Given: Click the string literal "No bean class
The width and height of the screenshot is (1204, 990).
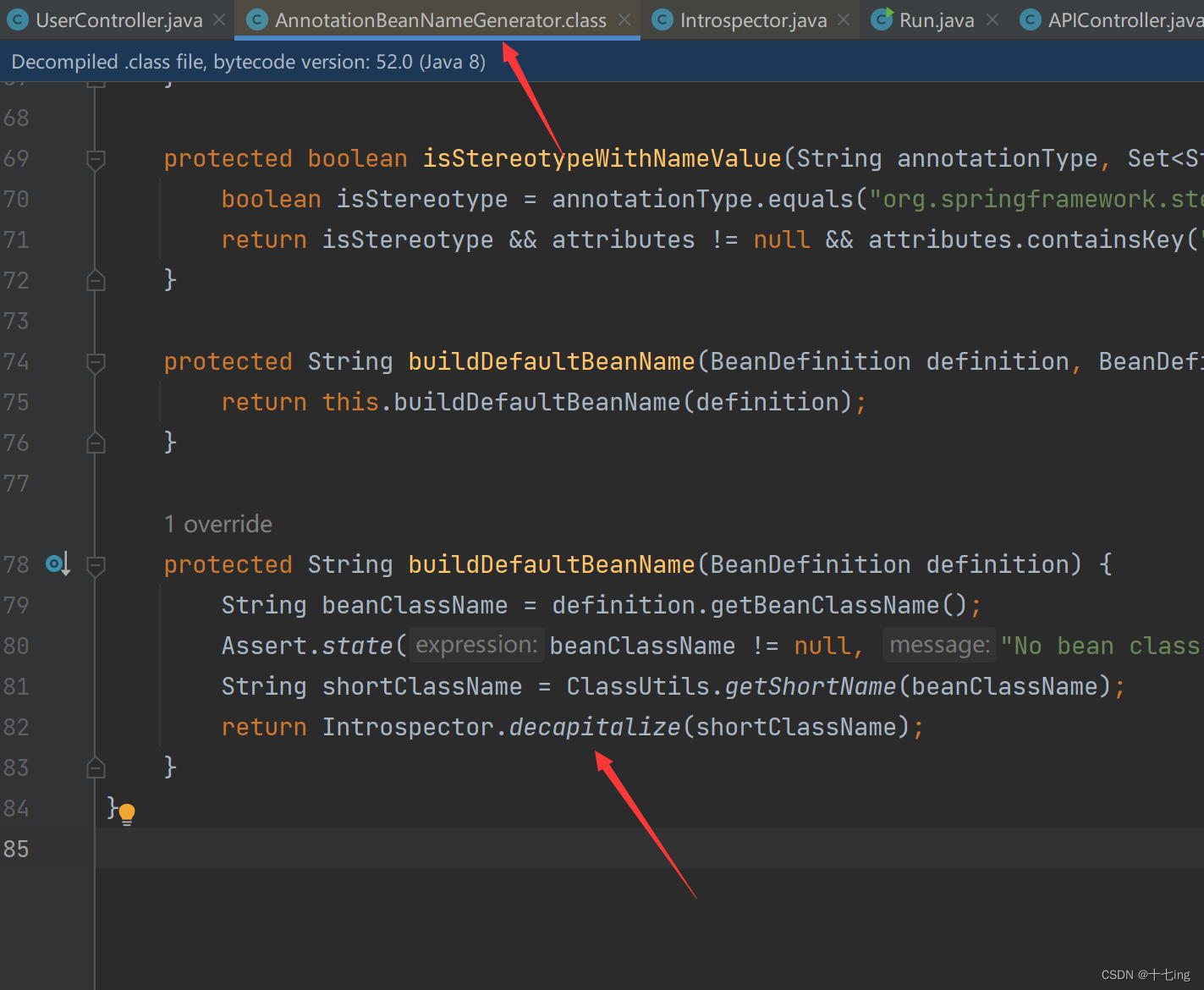Looking at the screenshot, I should 1102,646.
